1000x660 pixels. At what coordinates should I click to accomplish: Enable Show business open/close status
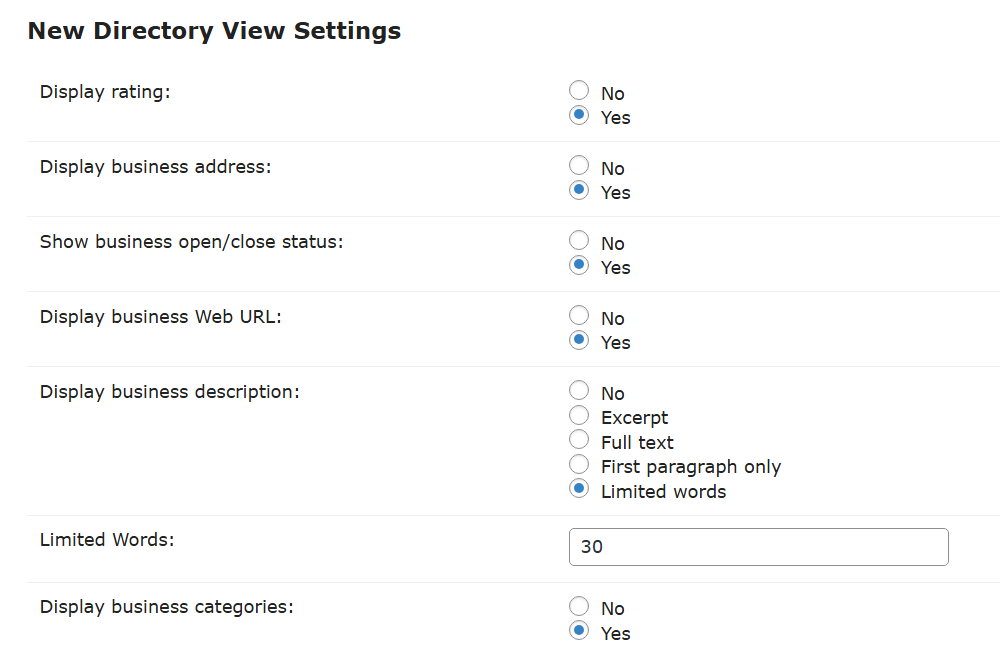click(579, 266)
